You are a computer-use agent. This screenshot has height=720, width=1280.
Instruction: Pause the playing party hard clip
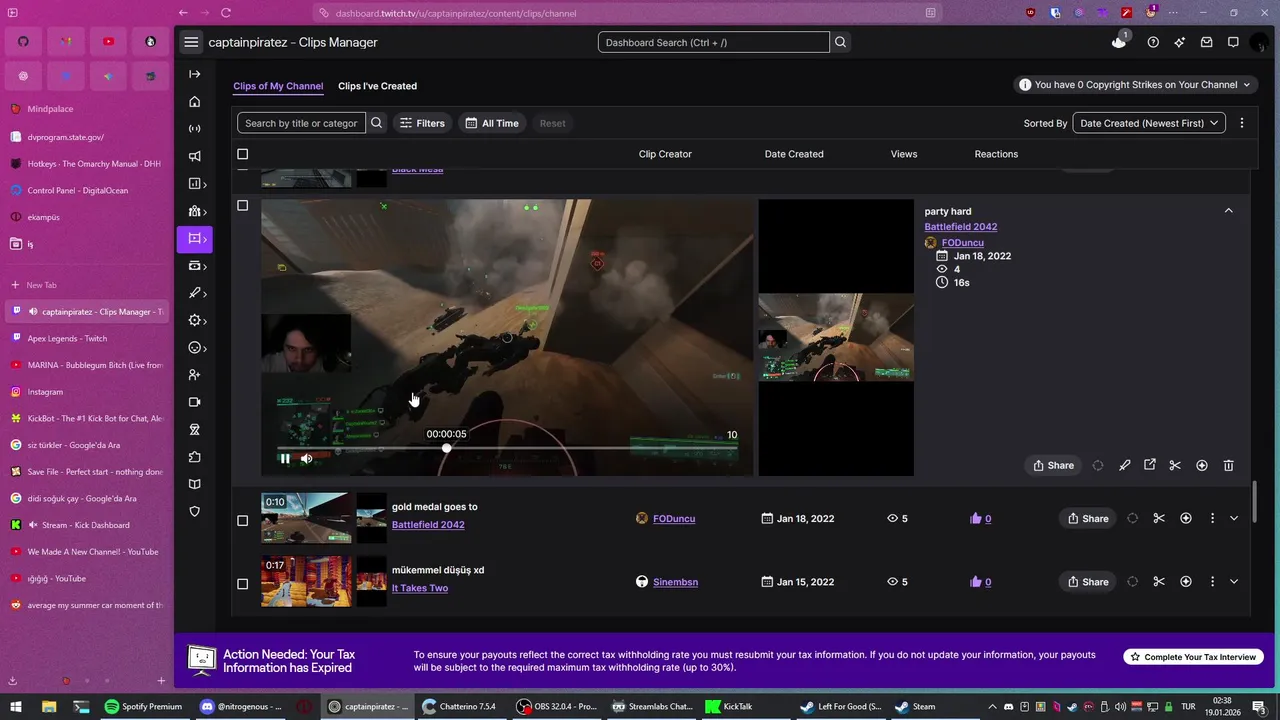coord(285,458)
